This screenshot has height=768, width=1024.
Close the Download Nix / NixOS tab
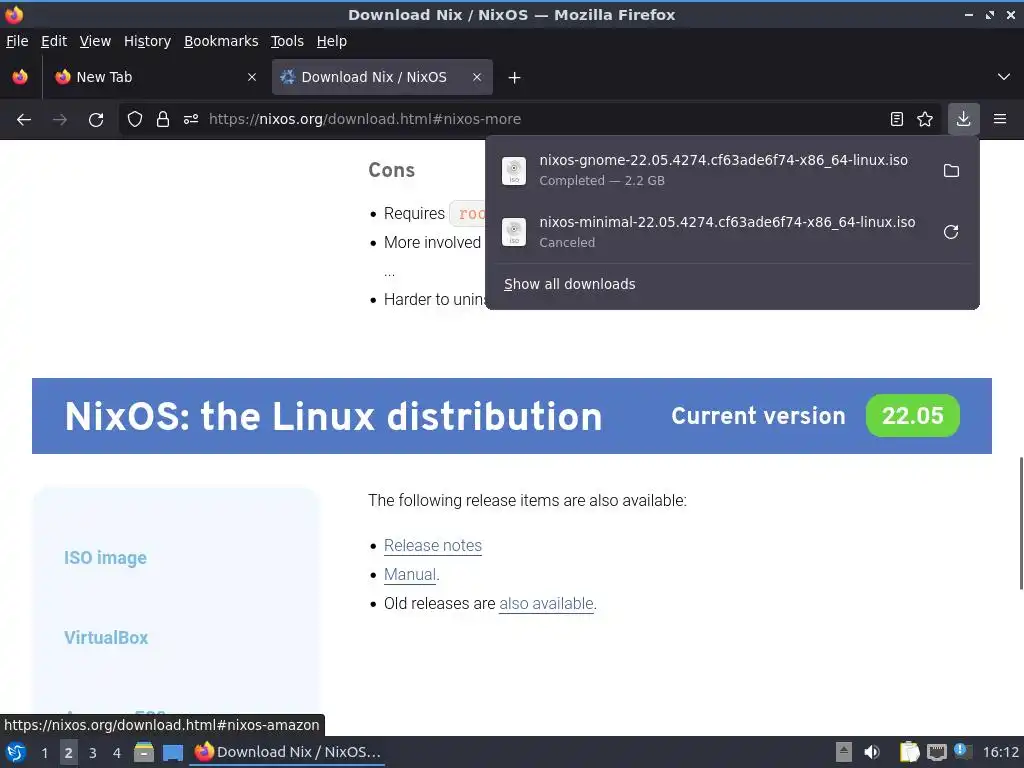pyautogui.click(x=477, y=77)
